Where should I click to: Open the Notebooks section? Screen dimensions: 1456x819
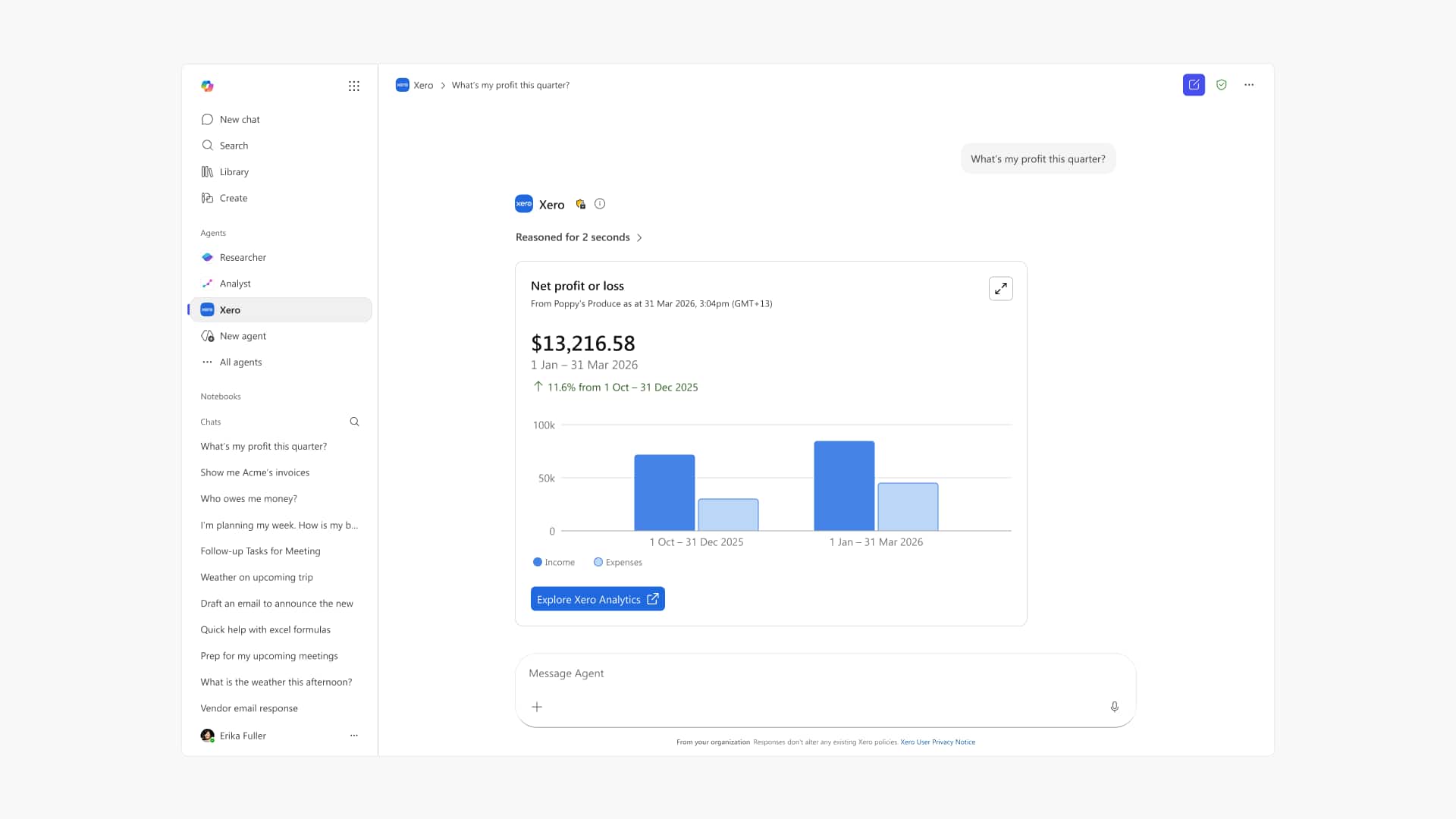tap(221, 397)
